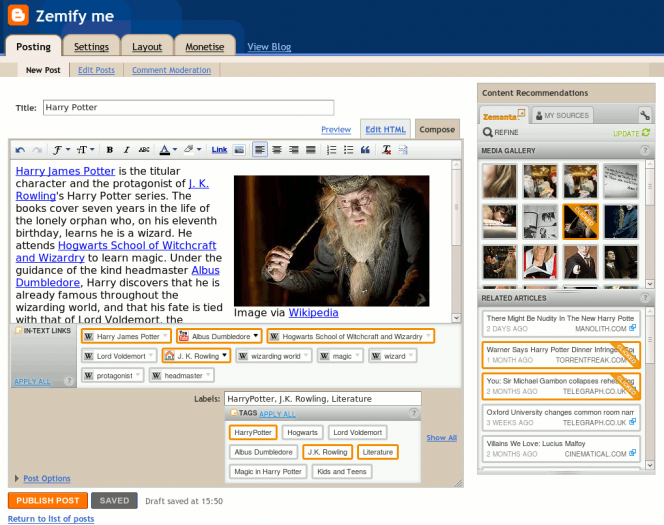Insert a numbered list
Screen dimensions: 664x525
[x=332, y=149]
